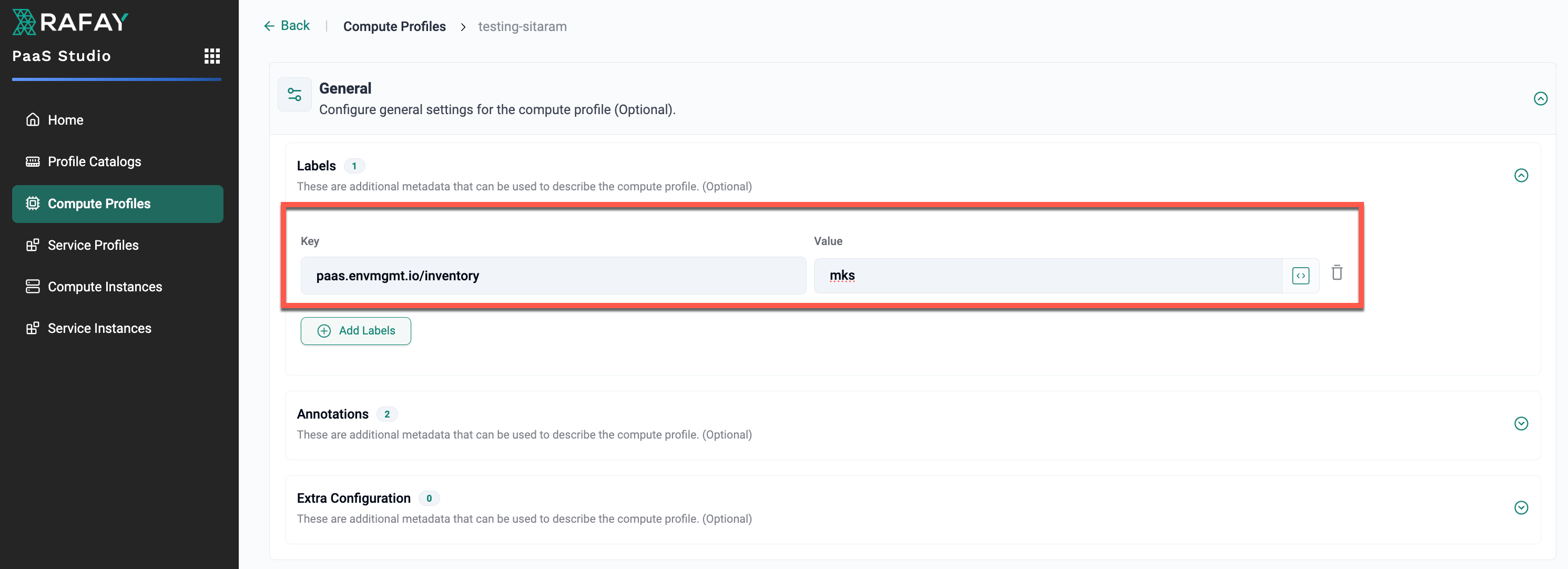This screenshot has width=1568, height=569.
Task: Click the Compute Instances server icon
Action: [33, 286]
